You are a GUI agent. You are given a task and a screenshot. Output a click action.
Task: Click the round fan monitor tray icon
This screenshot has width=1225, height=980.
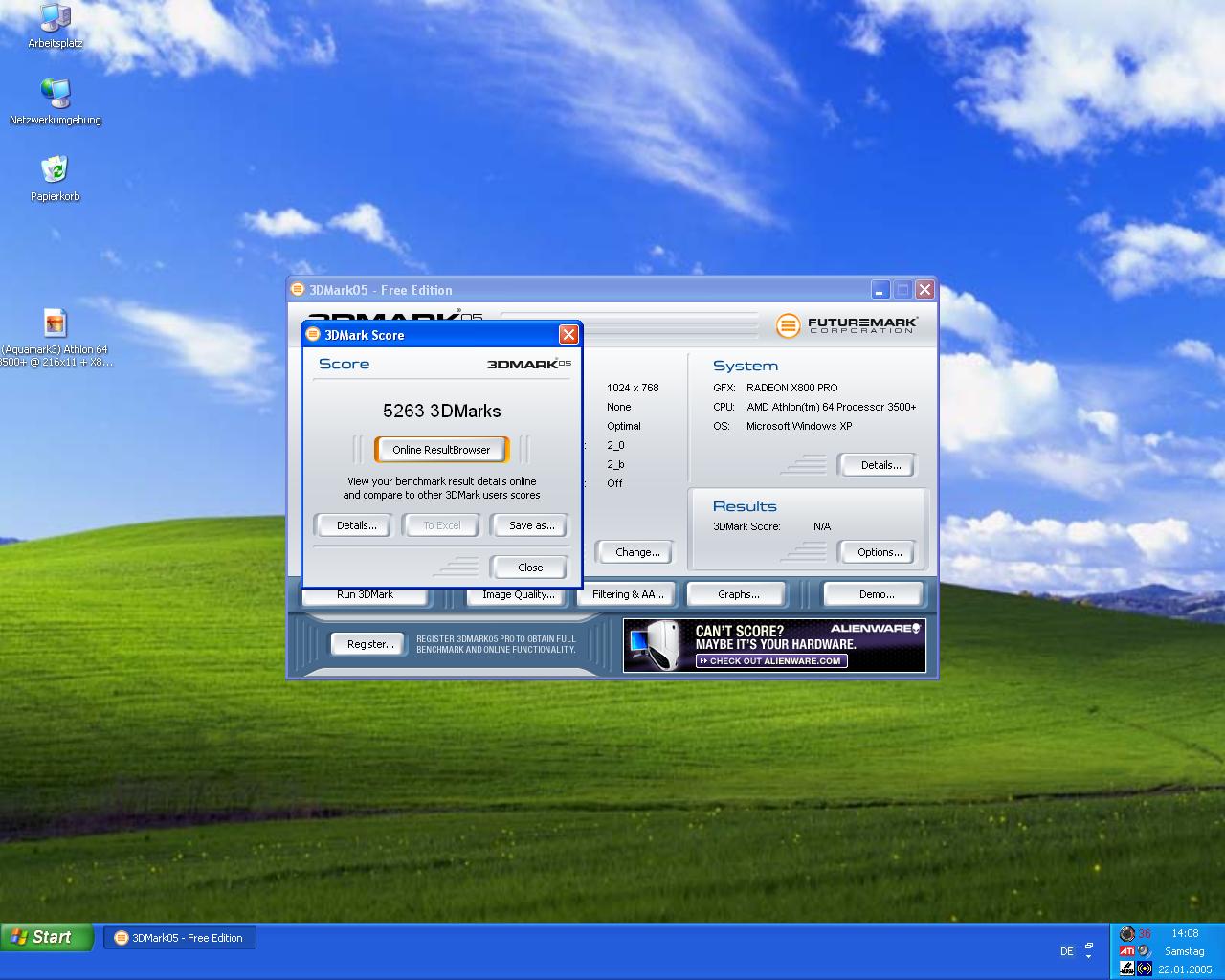pos(1127,934)
